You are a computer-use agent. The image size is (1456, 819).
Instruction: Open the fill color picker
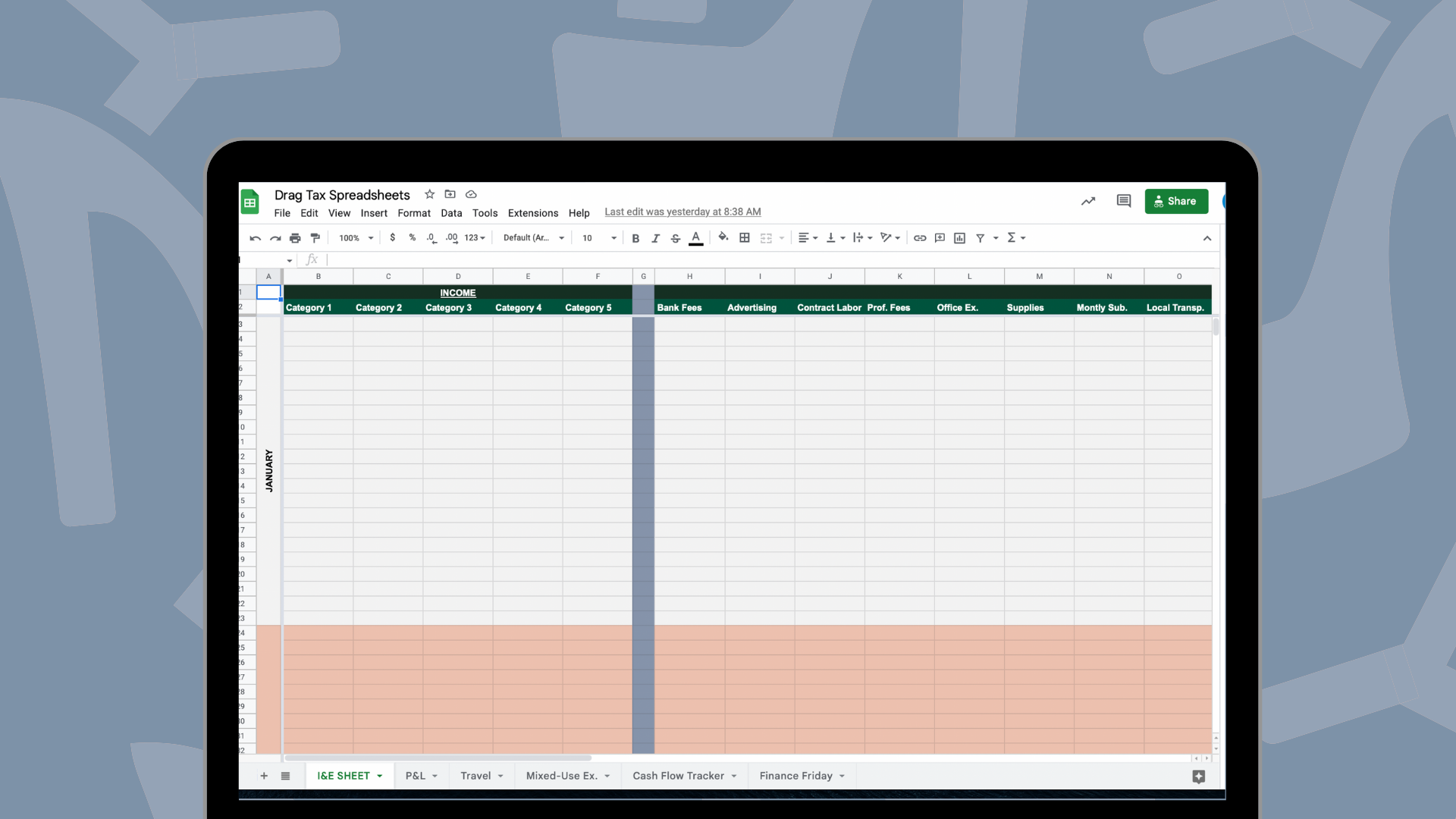pyautogui.click(x=723, y=238)
